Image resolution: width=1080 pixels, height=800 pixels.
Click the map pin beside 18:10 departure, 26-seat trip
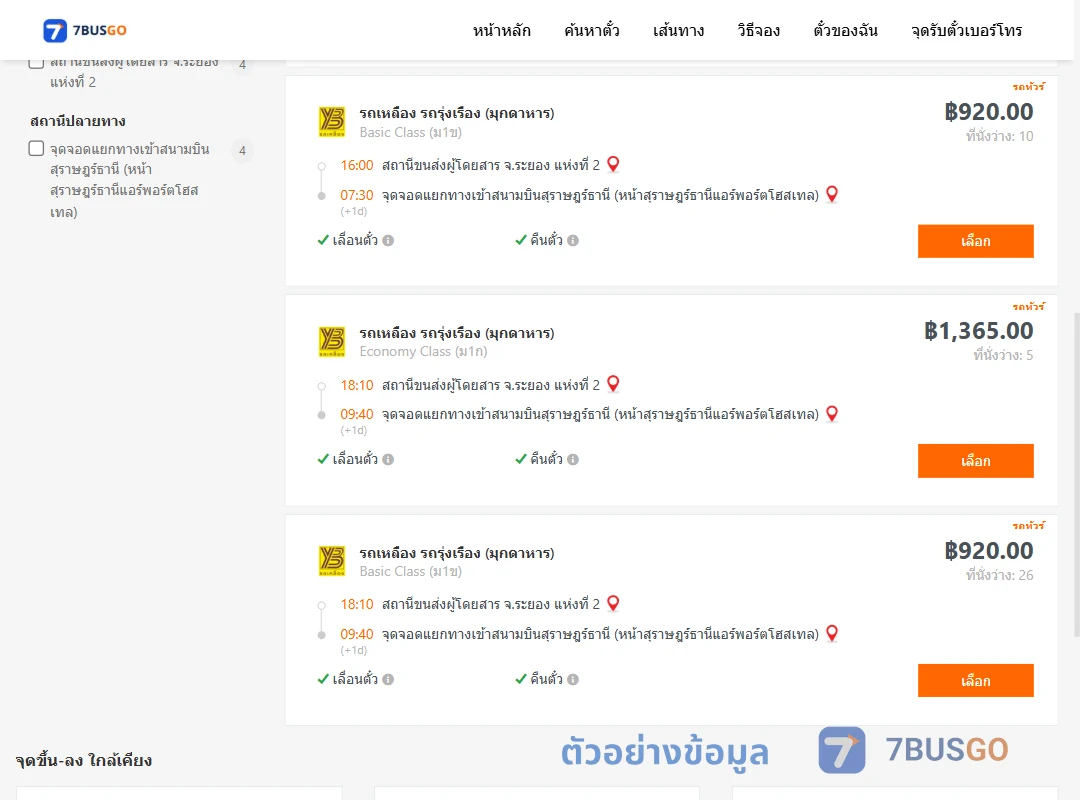(x=613, y=603)
